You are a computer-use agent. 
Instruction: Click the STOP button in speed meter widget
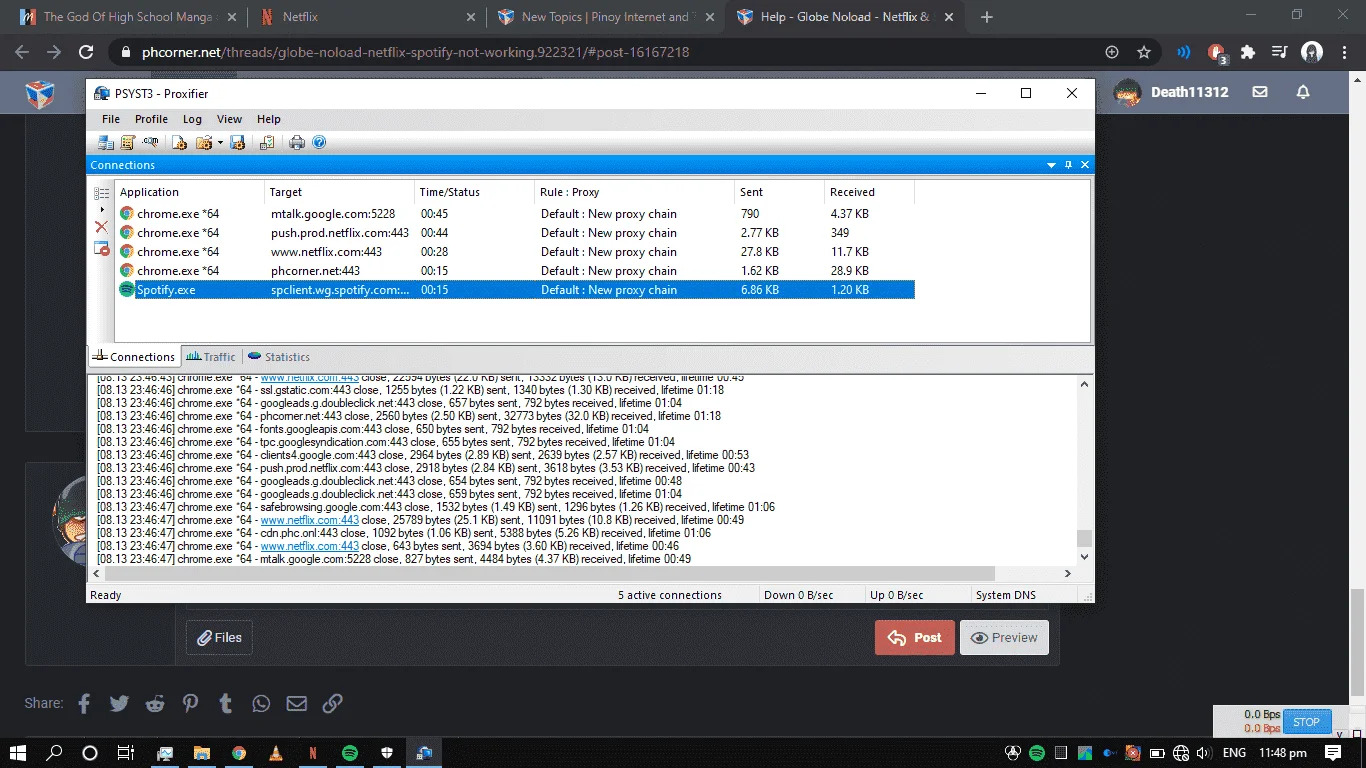tap(1306, 721)
